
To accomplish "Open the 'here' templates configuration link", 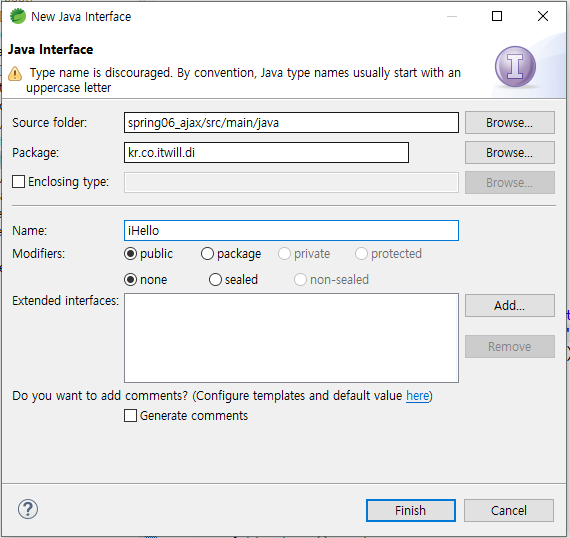I will (417, 396).
